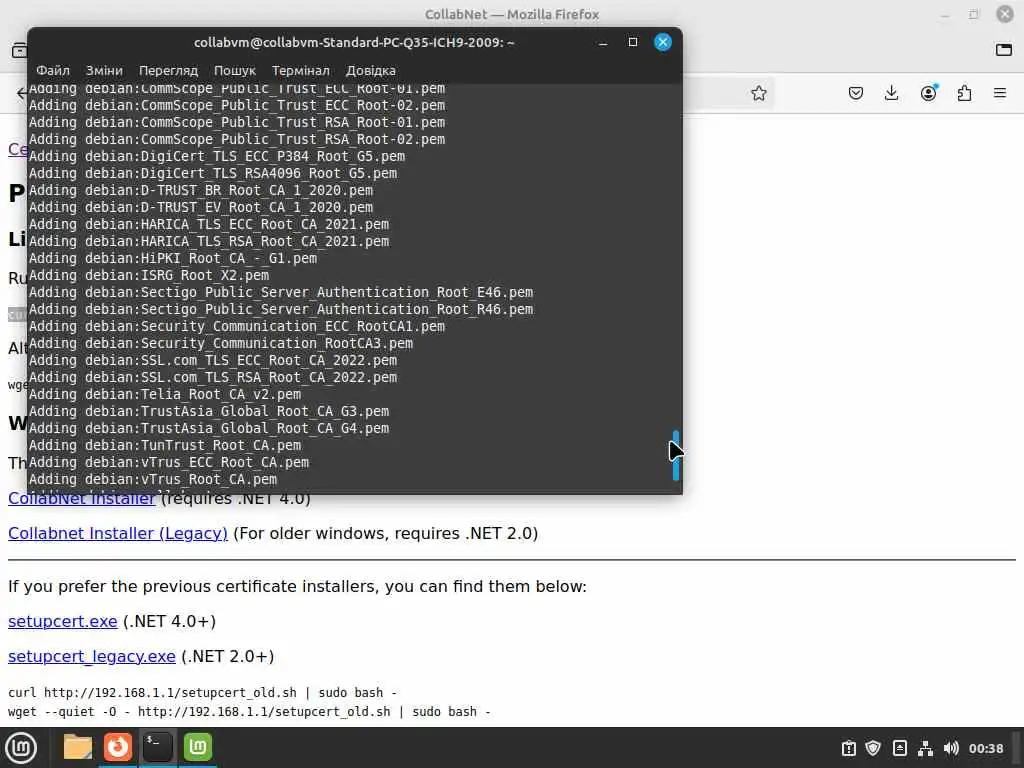Download setupcert.exe link
1024x768 pixels.
click(63, 621)
